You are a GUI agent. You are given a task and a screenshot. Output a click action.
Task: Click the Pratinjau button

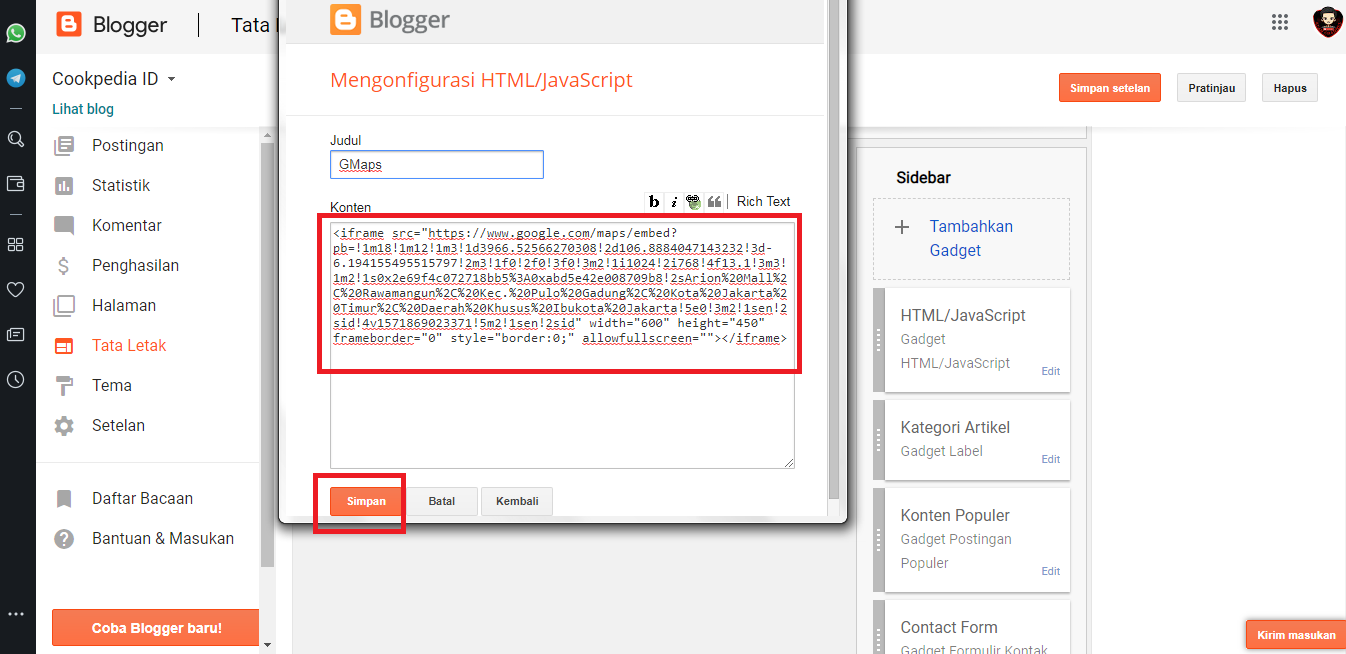tap(1212, 88)
